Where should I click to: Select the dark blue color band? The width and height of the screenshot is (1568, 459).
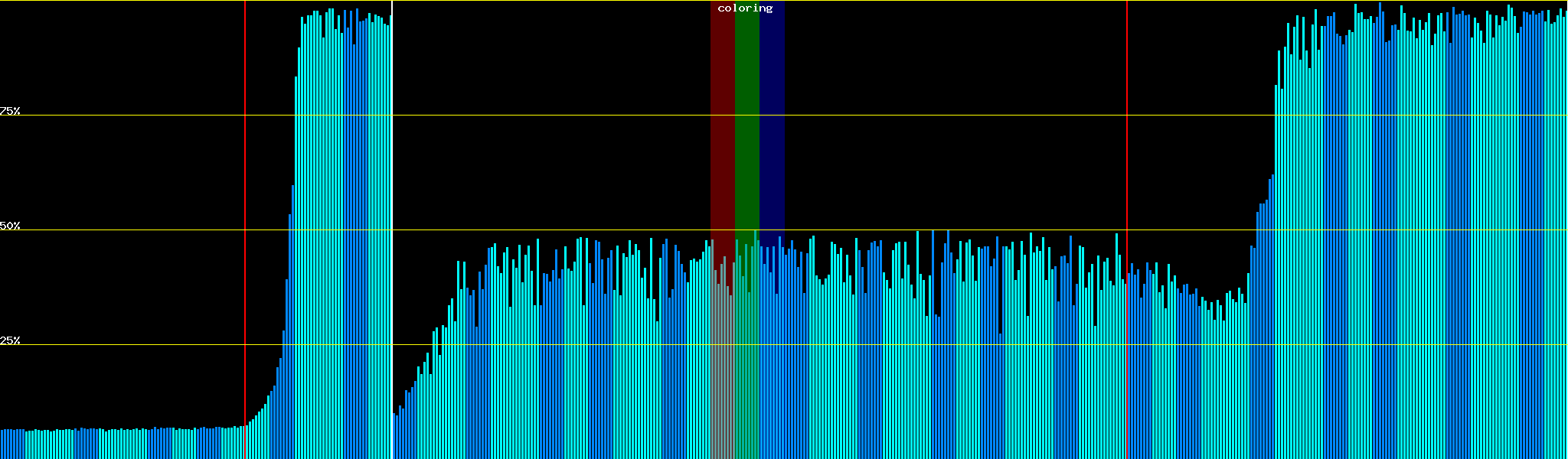point(772,115)
